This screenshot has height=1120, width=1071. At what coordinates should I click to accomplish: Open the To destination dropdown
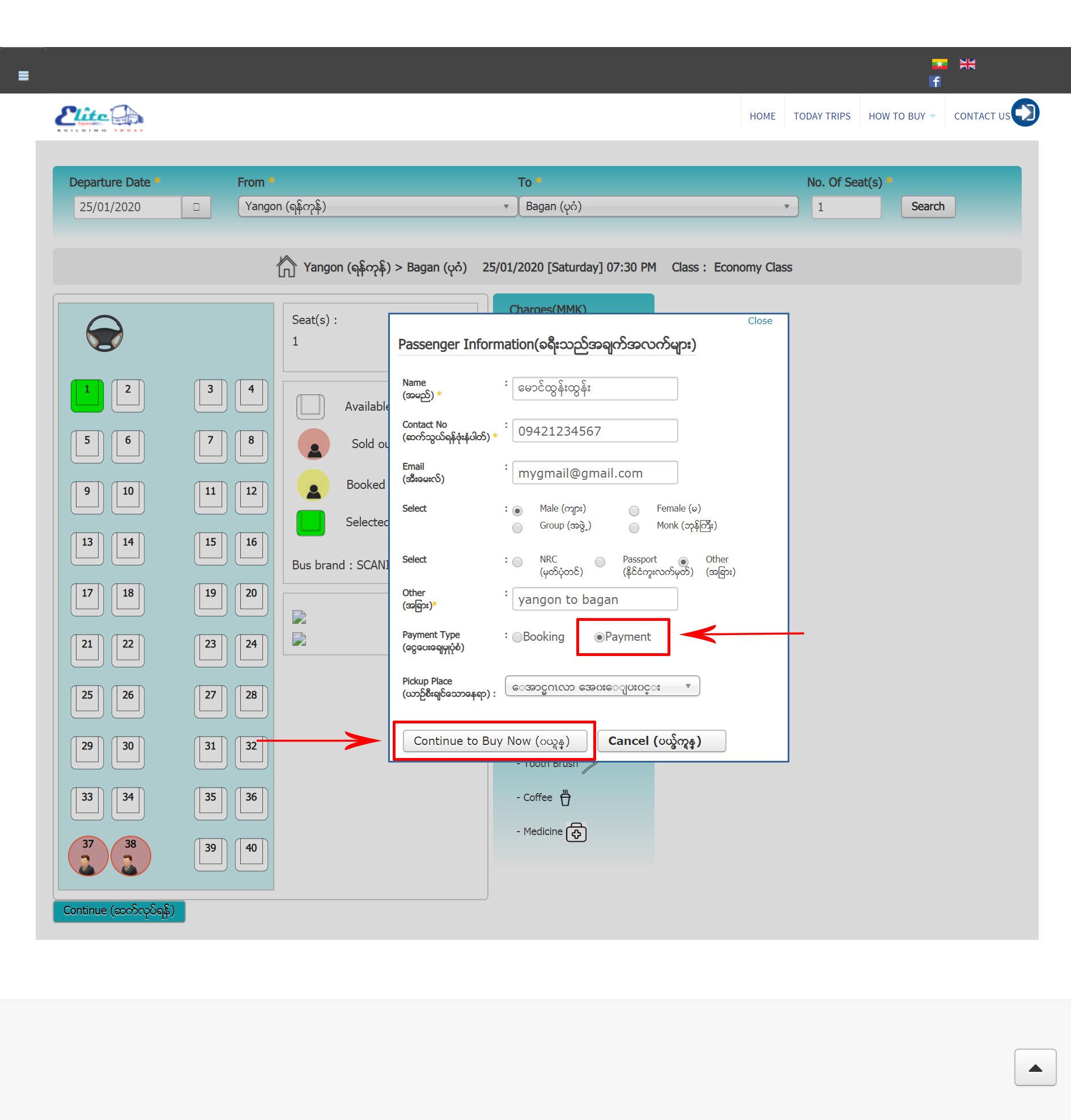658,206
